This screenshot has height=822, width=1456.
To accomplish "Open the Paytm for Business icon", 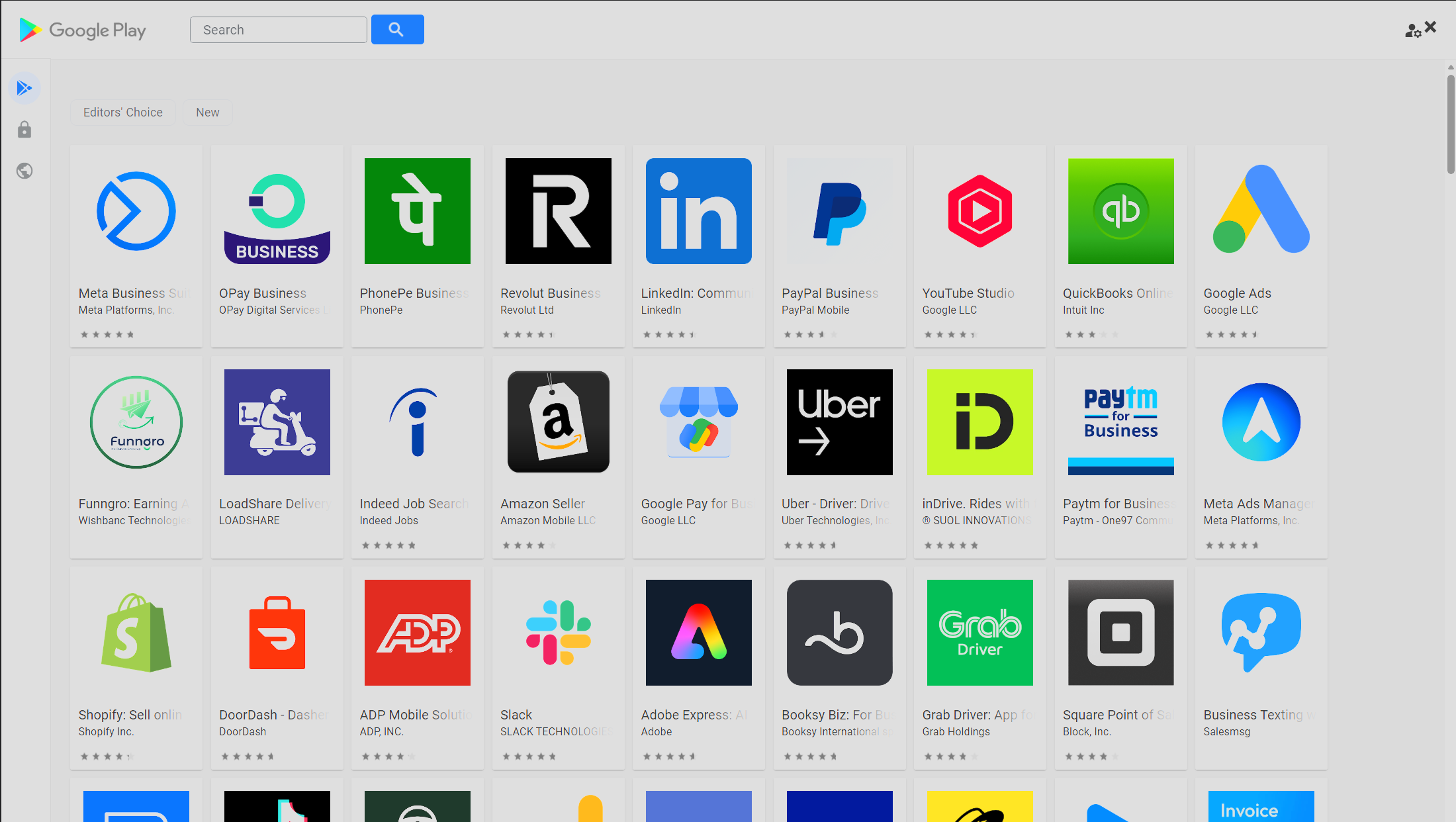I will coord(1121,422).
